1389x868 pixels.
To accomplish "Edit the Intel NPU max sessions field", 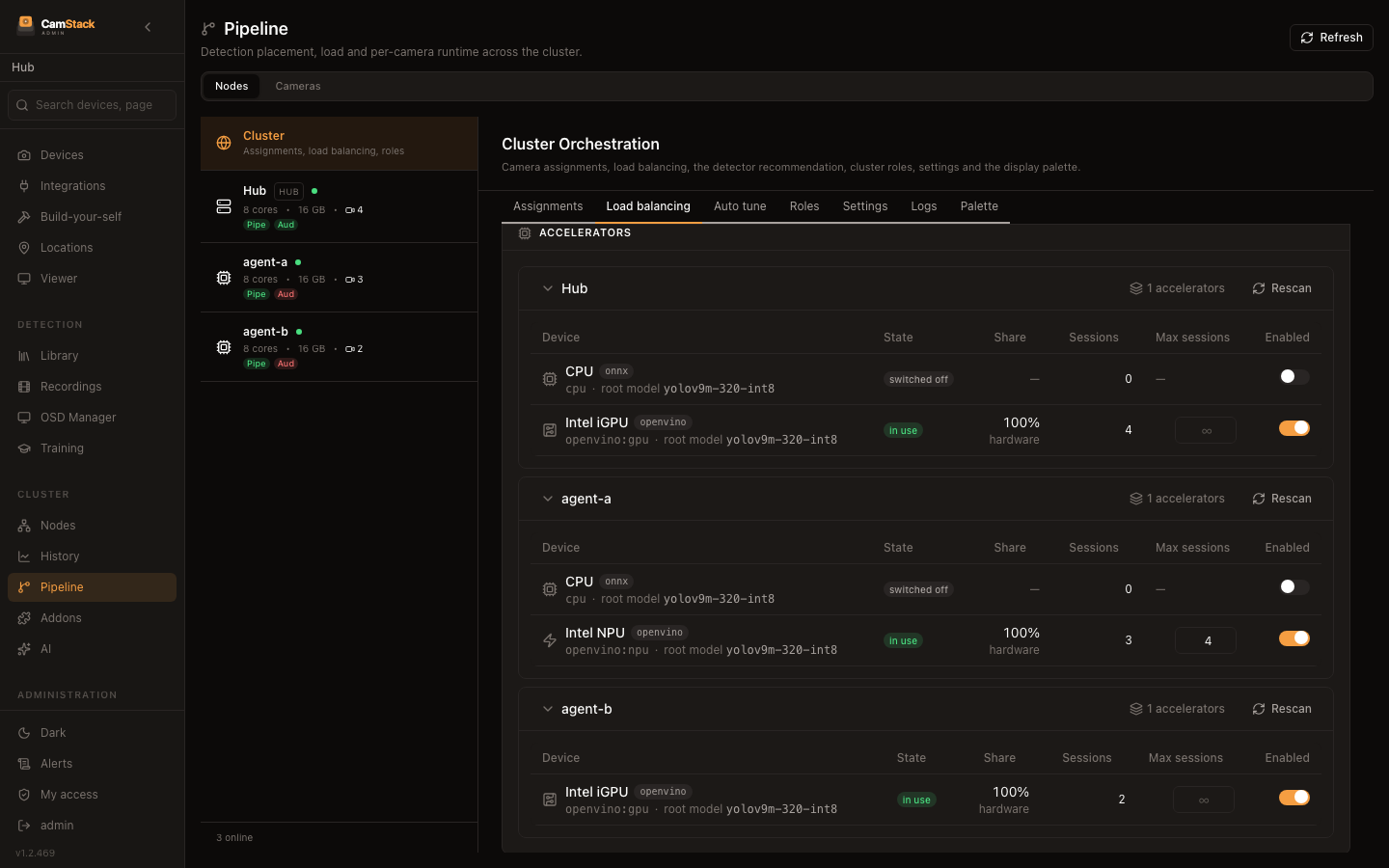I will point(1206,640).
